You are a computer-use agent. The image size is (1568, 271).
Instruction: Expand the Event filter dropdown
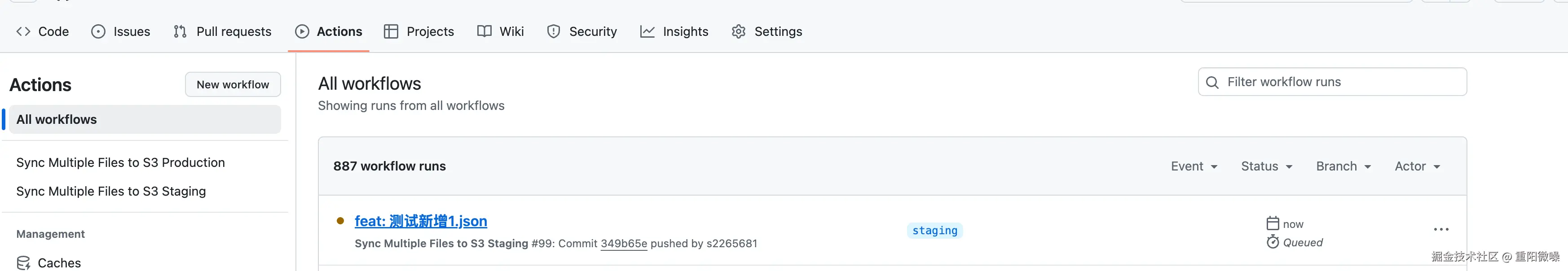coord(1194,166)
